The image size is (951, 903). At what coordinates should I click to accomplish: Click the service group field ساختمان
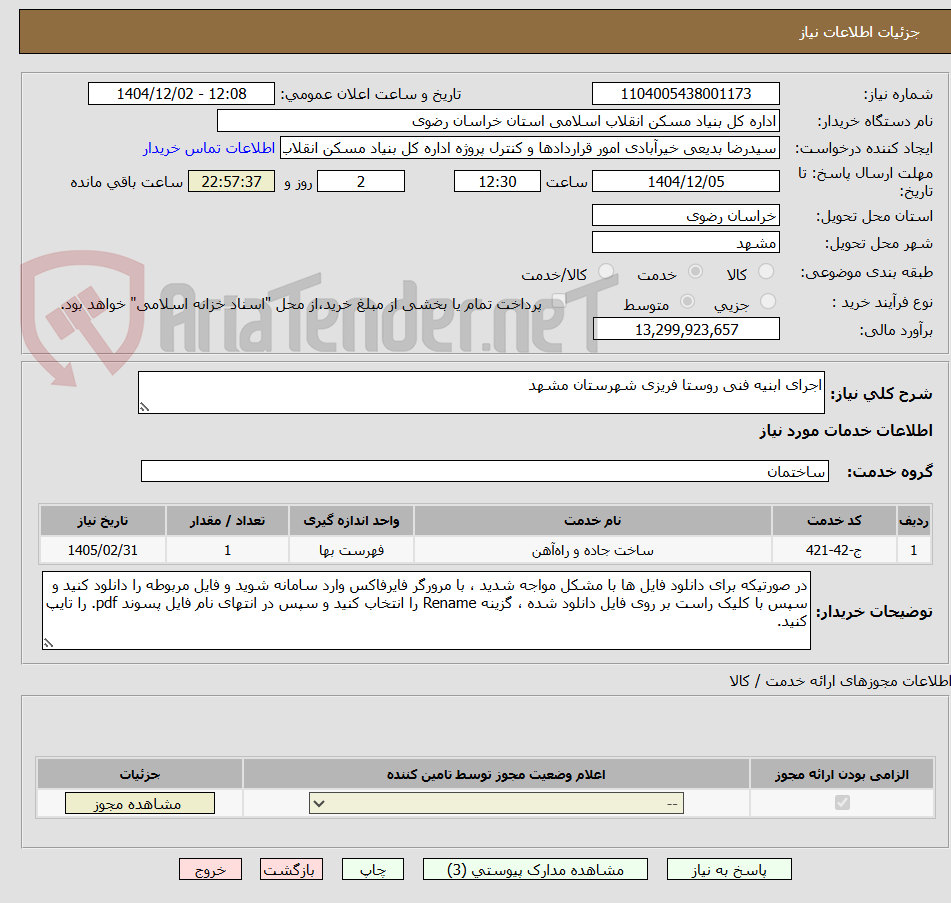pyautogui.click(x=485, y=471)
